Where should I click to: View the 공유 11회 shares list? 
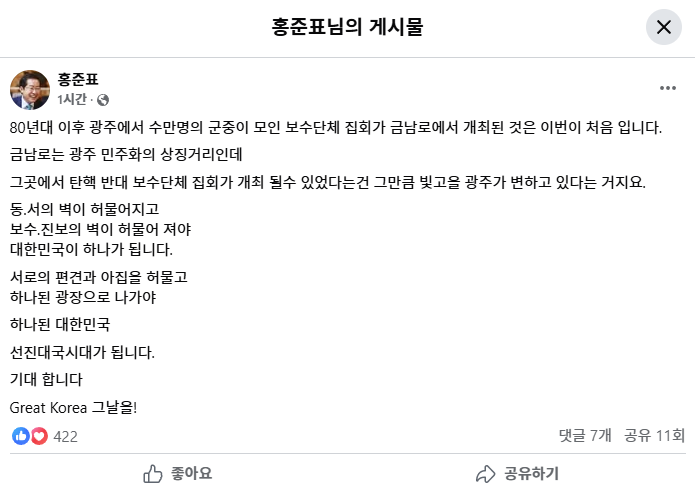pyautogui.click(x=654, y=436)
